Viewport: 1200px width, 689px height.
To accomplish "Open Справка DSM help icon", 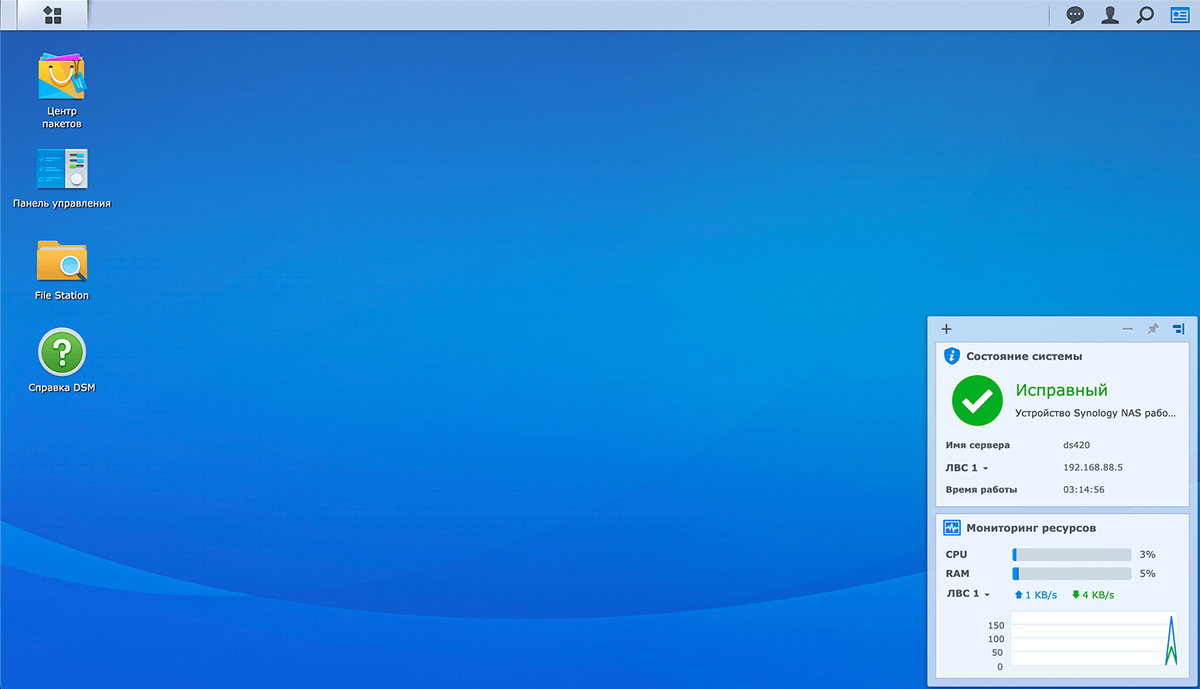I will pos(62,360).
